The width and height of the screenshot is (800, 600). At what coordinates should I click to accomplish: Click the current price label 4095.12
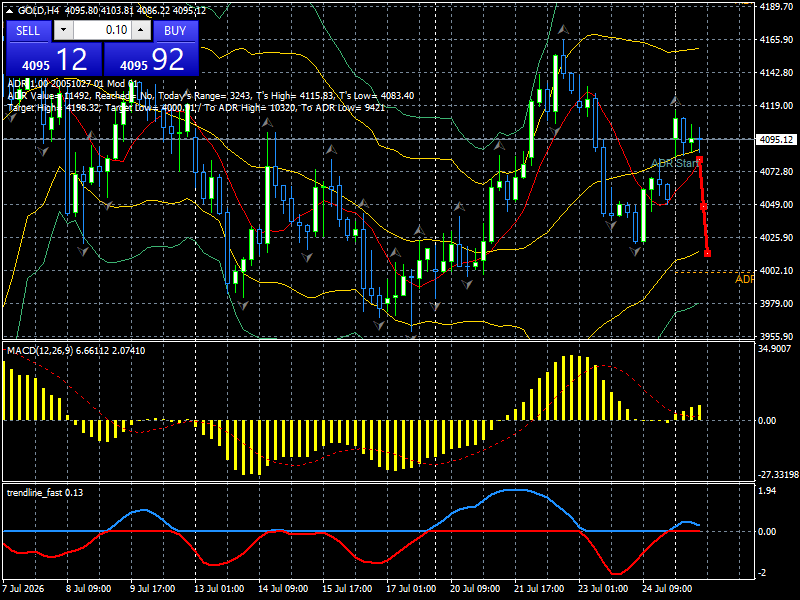pyautogui.click(x=776, y=139)
